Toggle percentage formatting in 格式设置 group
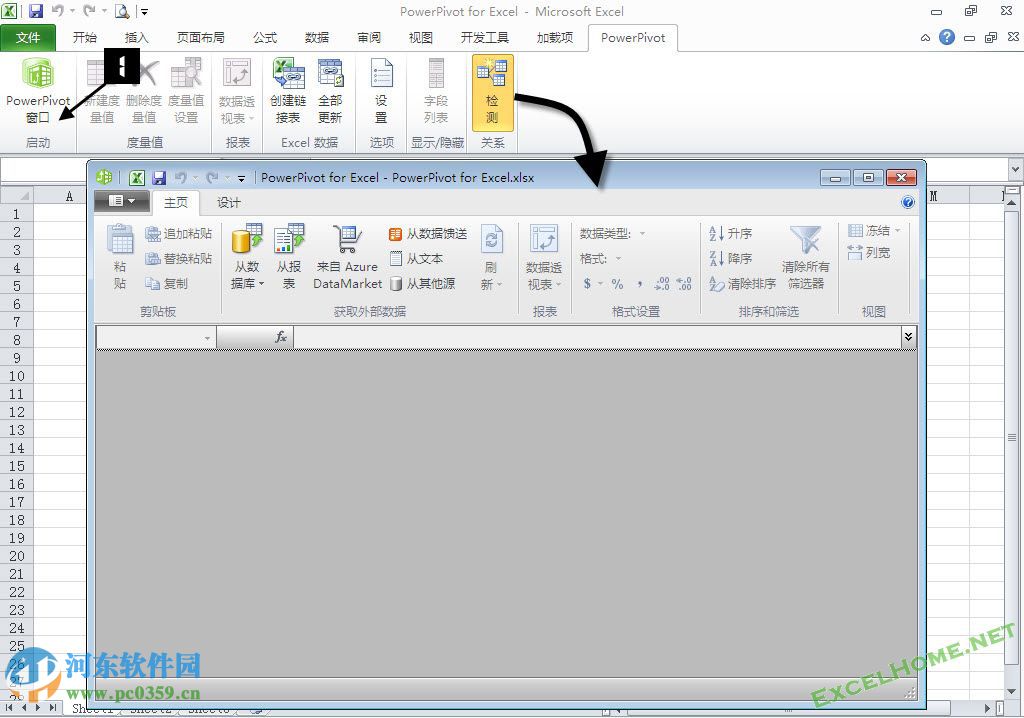Image resolution: width=1024 pixels, height=718 pixels. [618, 285]
